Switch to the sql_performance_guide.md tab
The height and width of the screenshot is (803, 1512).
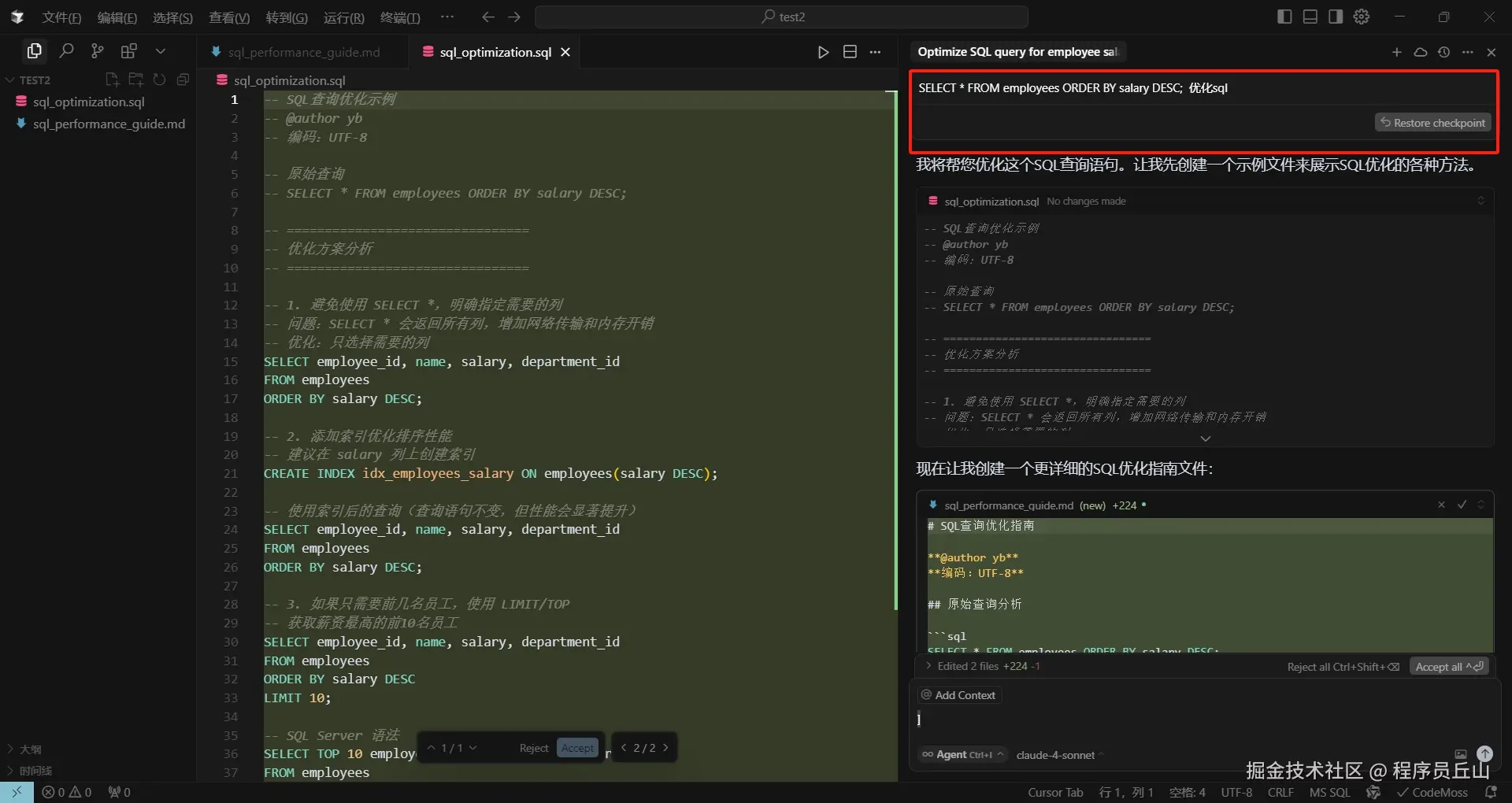[x=303, y=51]
